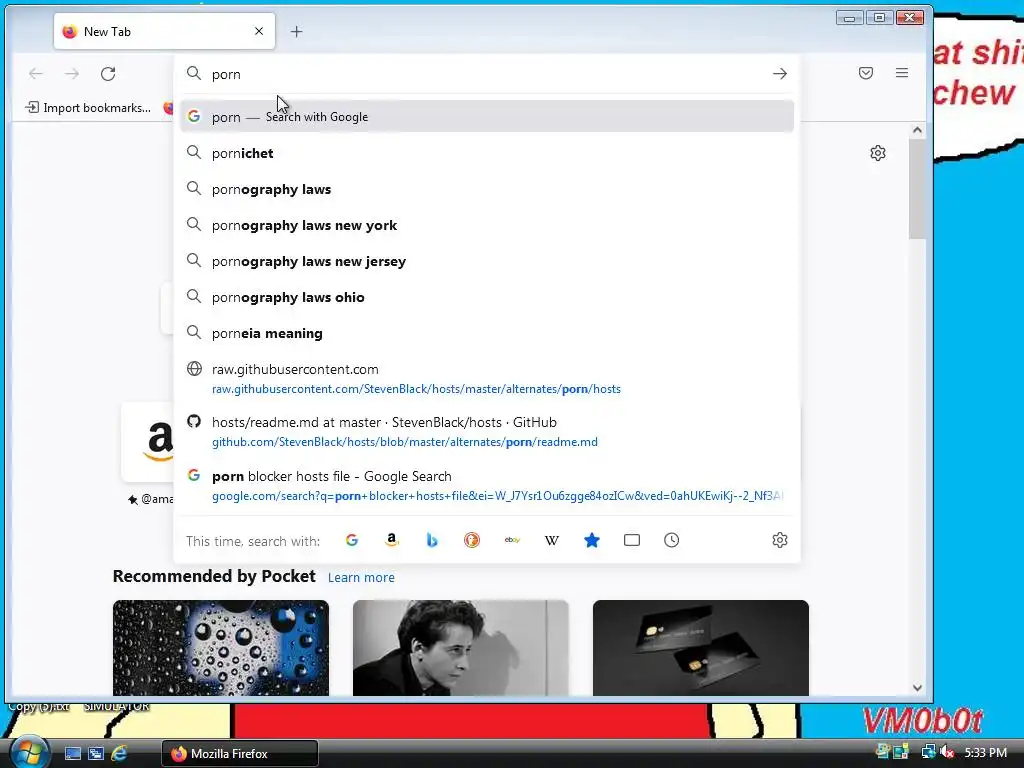This screenshot has width=1024, height=768.
Task: Select the Search with Google suggestion
Action: pyautogui.click(x=487, y=117)
